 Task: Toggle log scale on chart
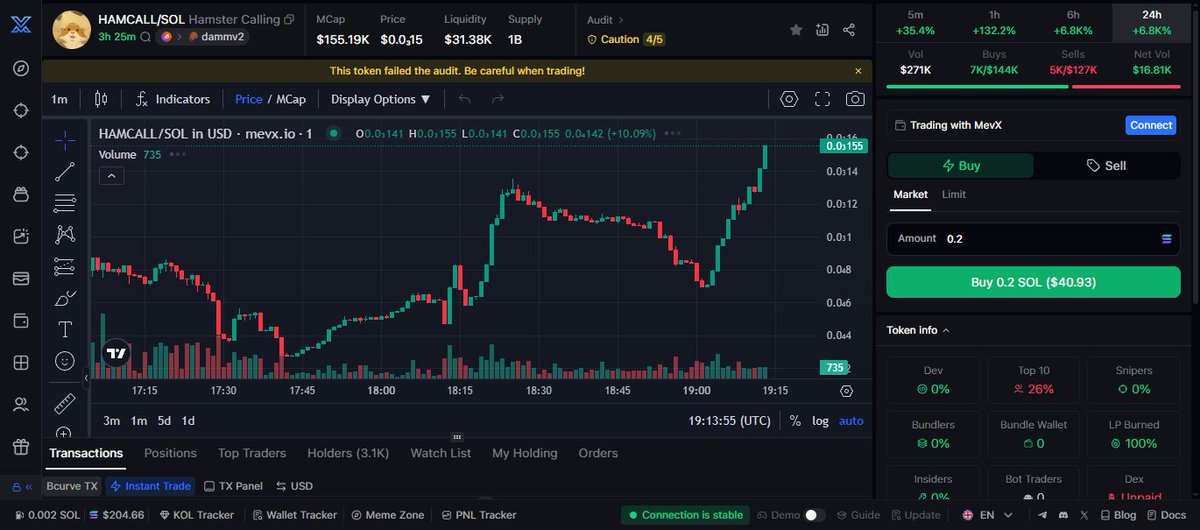pos(820,421)
